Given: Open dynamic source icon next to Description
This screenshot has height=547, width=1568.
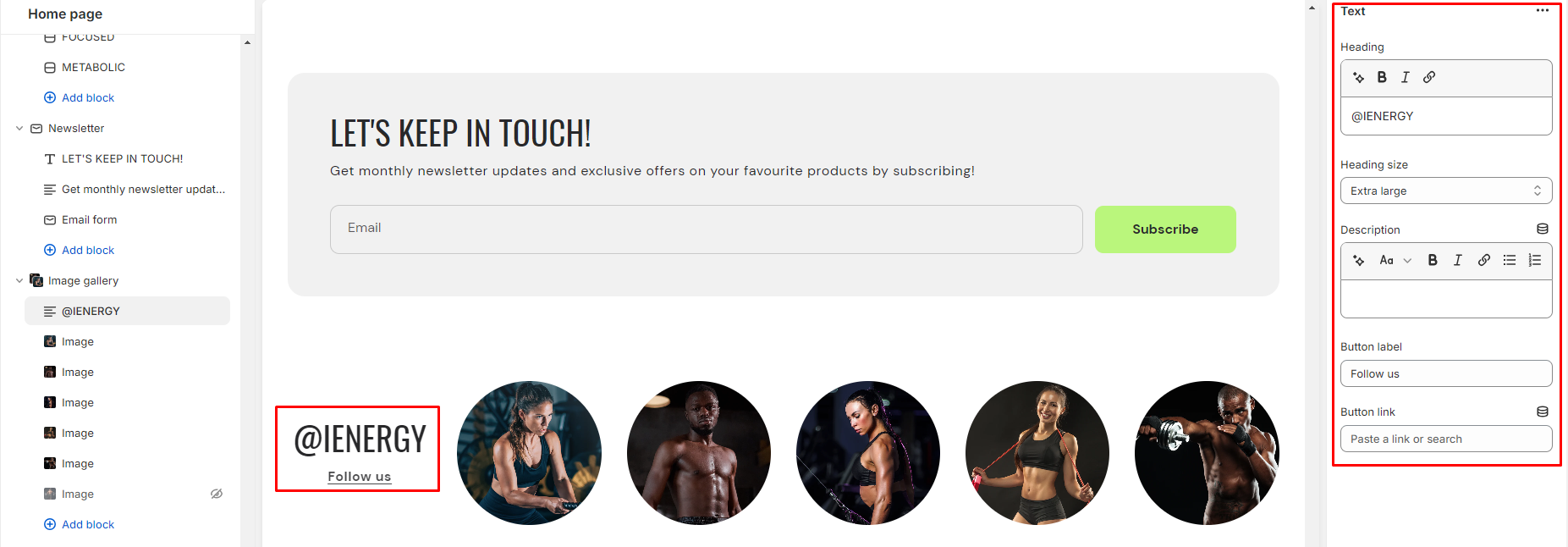Looking at the screenshot, I should point(1543,229).
